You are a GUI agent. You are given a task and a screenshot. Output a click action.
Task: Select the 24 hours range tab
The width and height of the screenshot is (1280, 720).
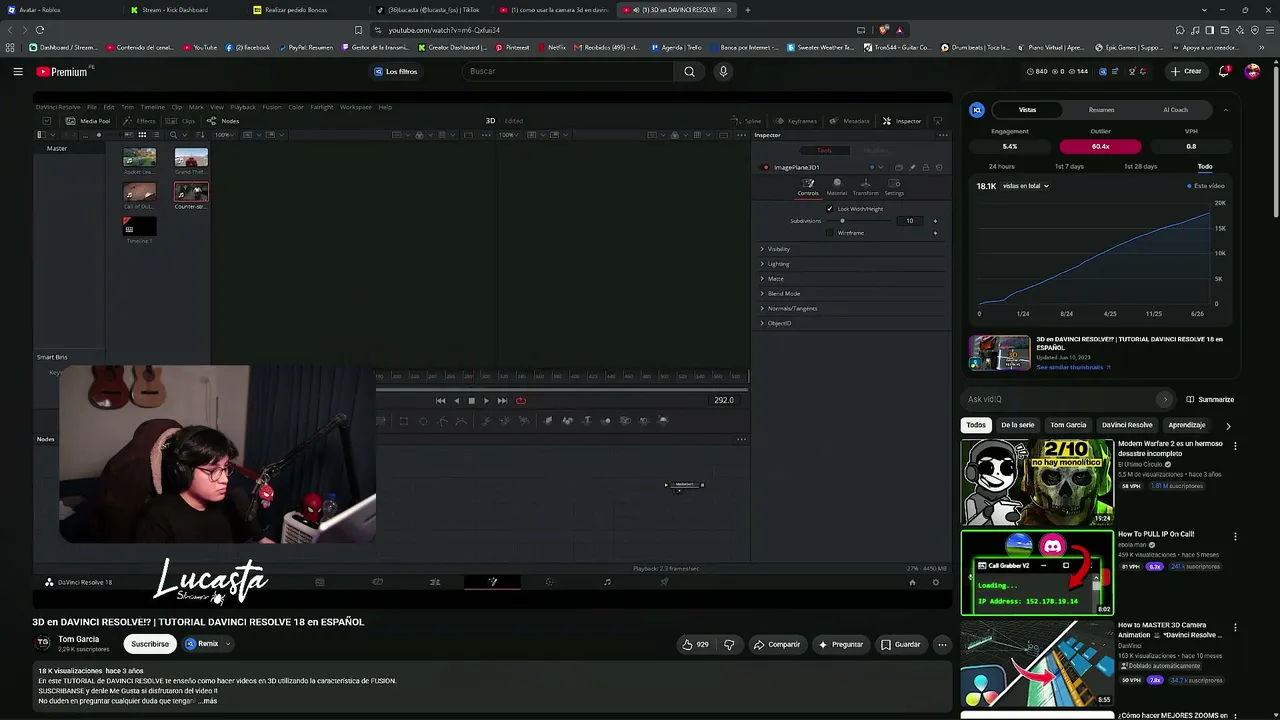tap(1001, 166)
